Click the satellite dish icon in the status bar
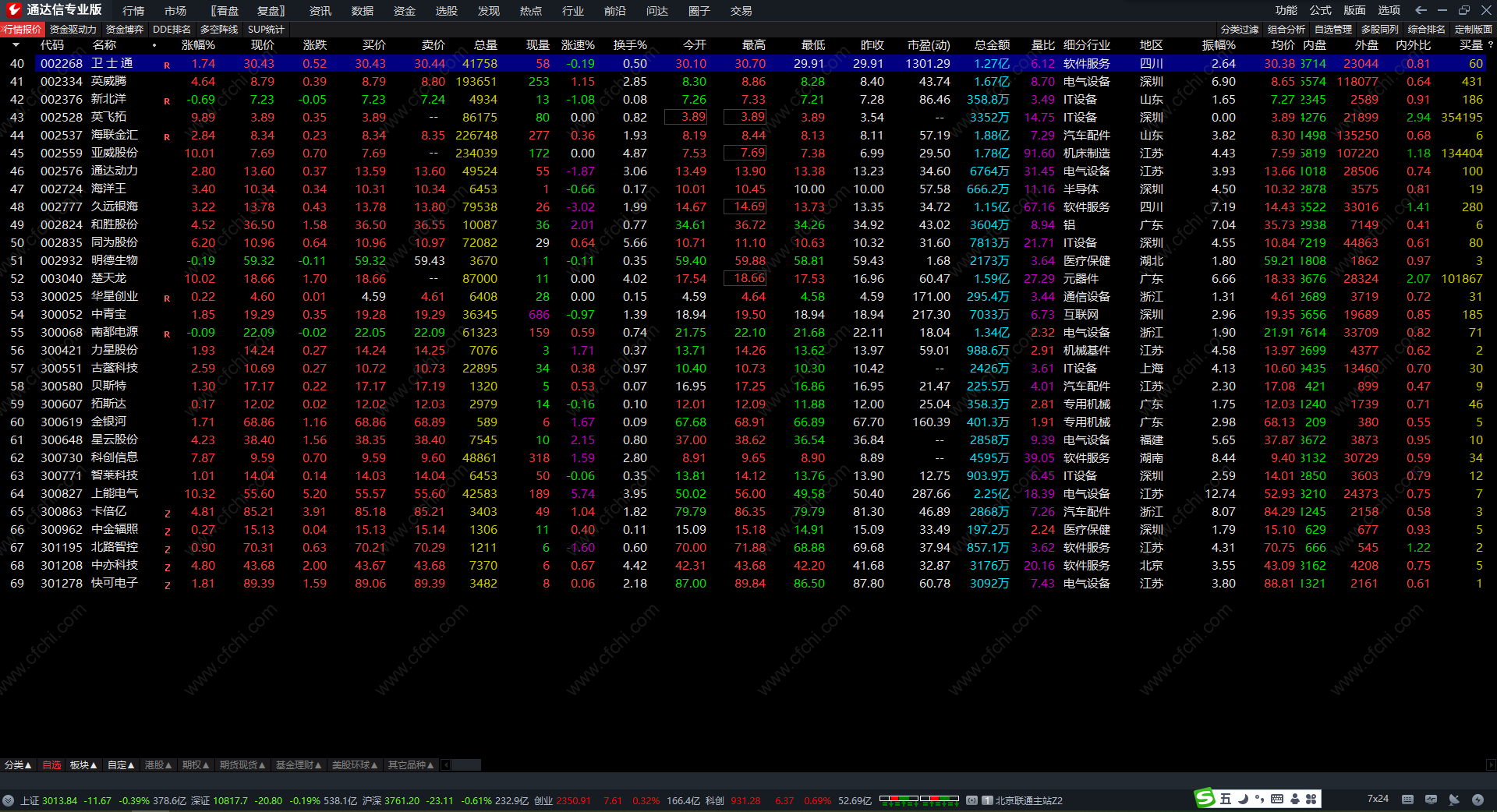Viewport: 1497px width, 812px height. [1454, 800]
